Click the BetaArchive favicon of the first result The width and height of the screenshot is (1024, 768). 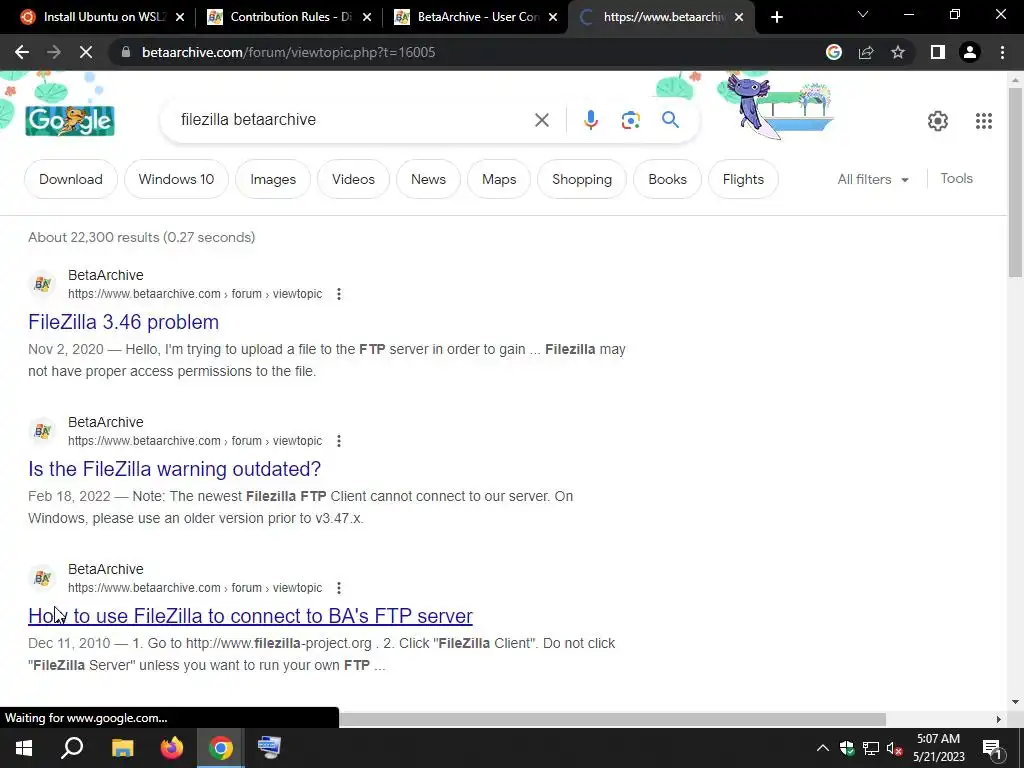[42, 284]
